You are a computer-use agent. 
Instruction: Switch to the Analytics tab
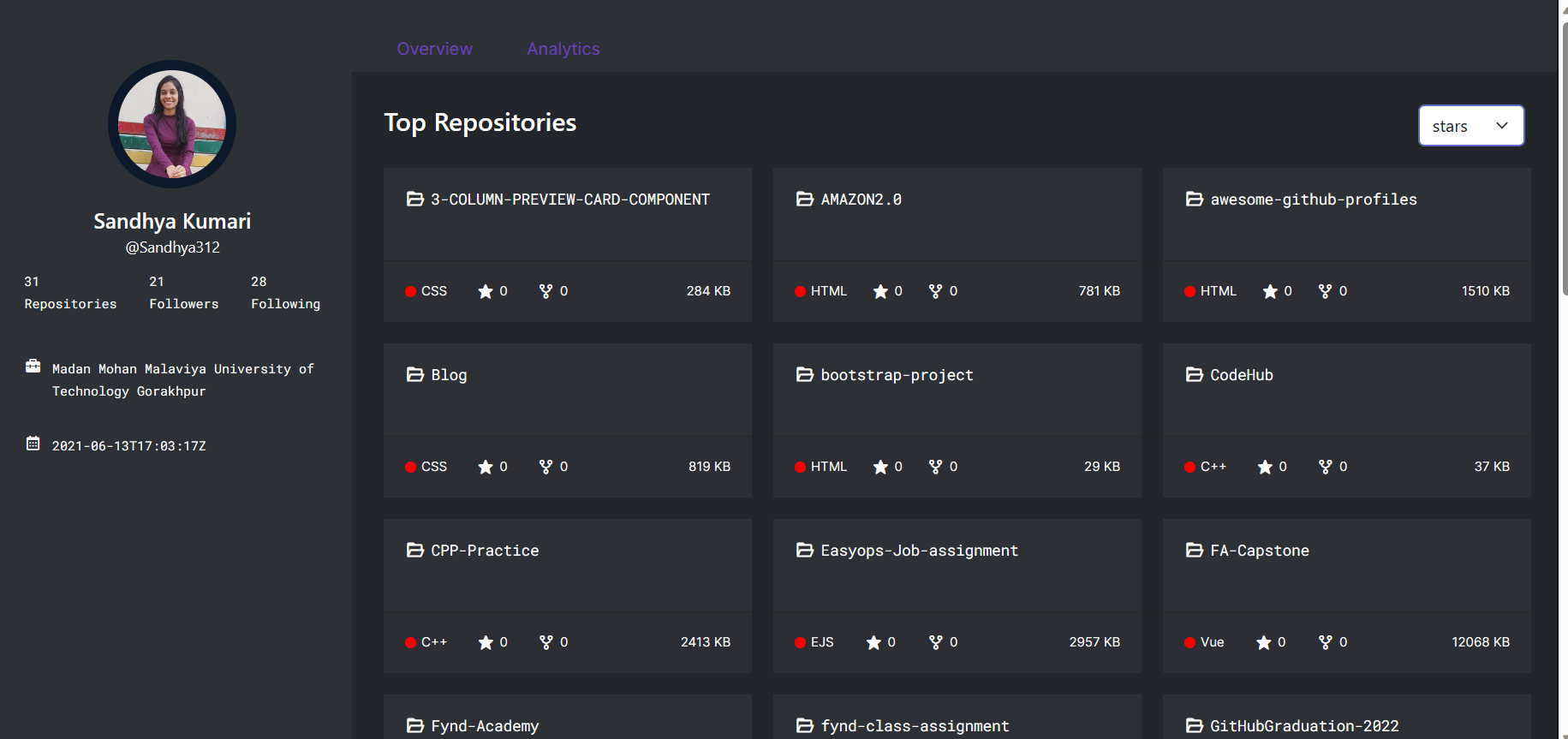[x=563, y=49]
